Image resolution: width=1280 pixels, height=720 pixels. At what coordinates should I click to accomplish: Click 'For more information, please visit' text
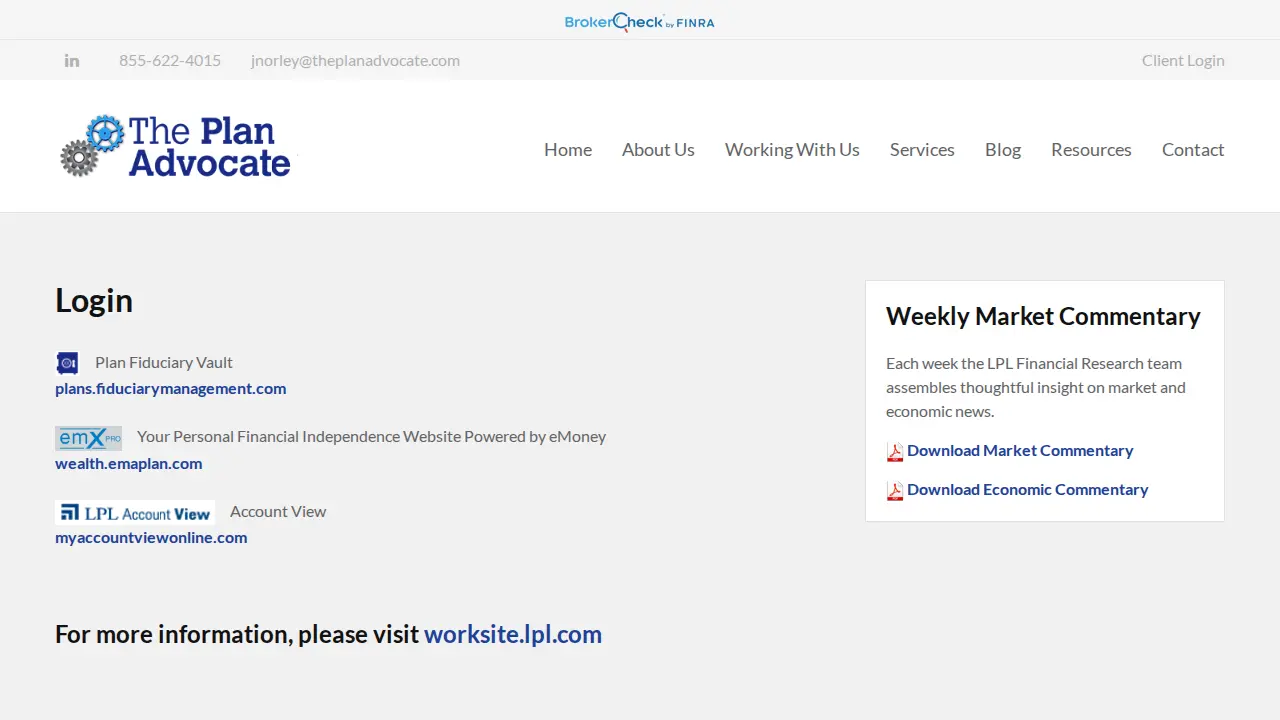point(237,634)
